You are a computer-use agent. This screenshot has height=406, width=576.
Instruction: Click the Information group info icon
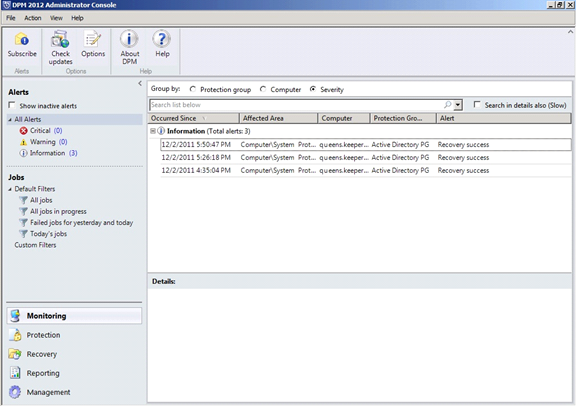tap(161, 131)
